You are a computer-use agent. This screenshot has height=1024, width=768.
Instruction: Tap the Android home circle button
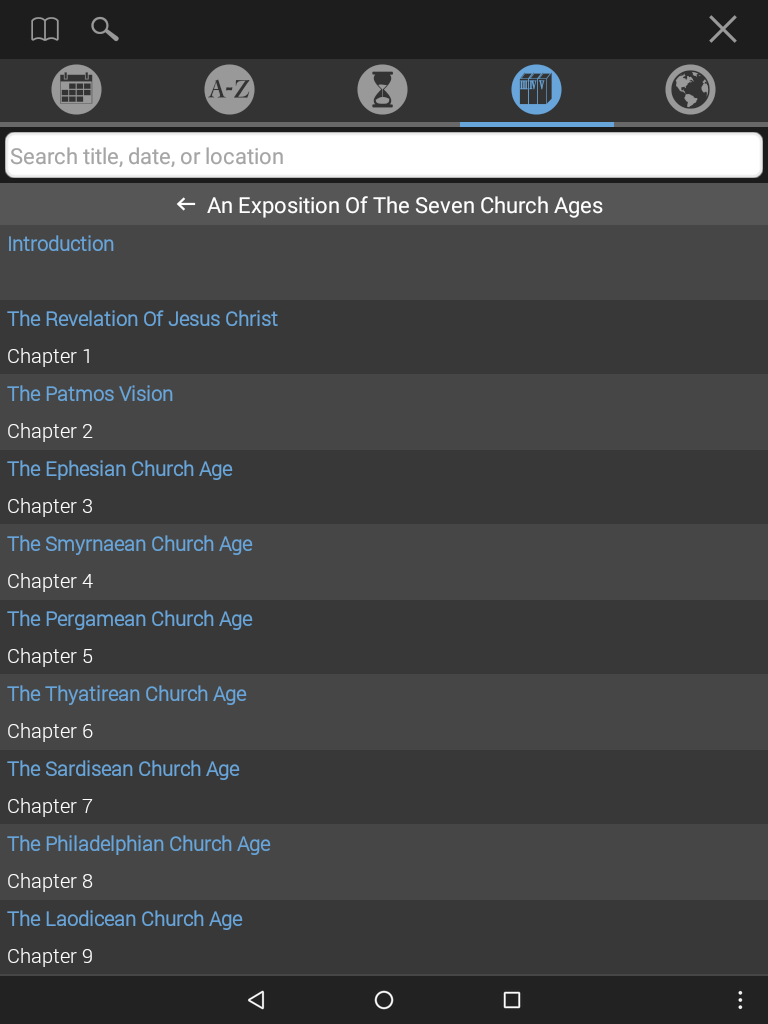coord(384,1000)
